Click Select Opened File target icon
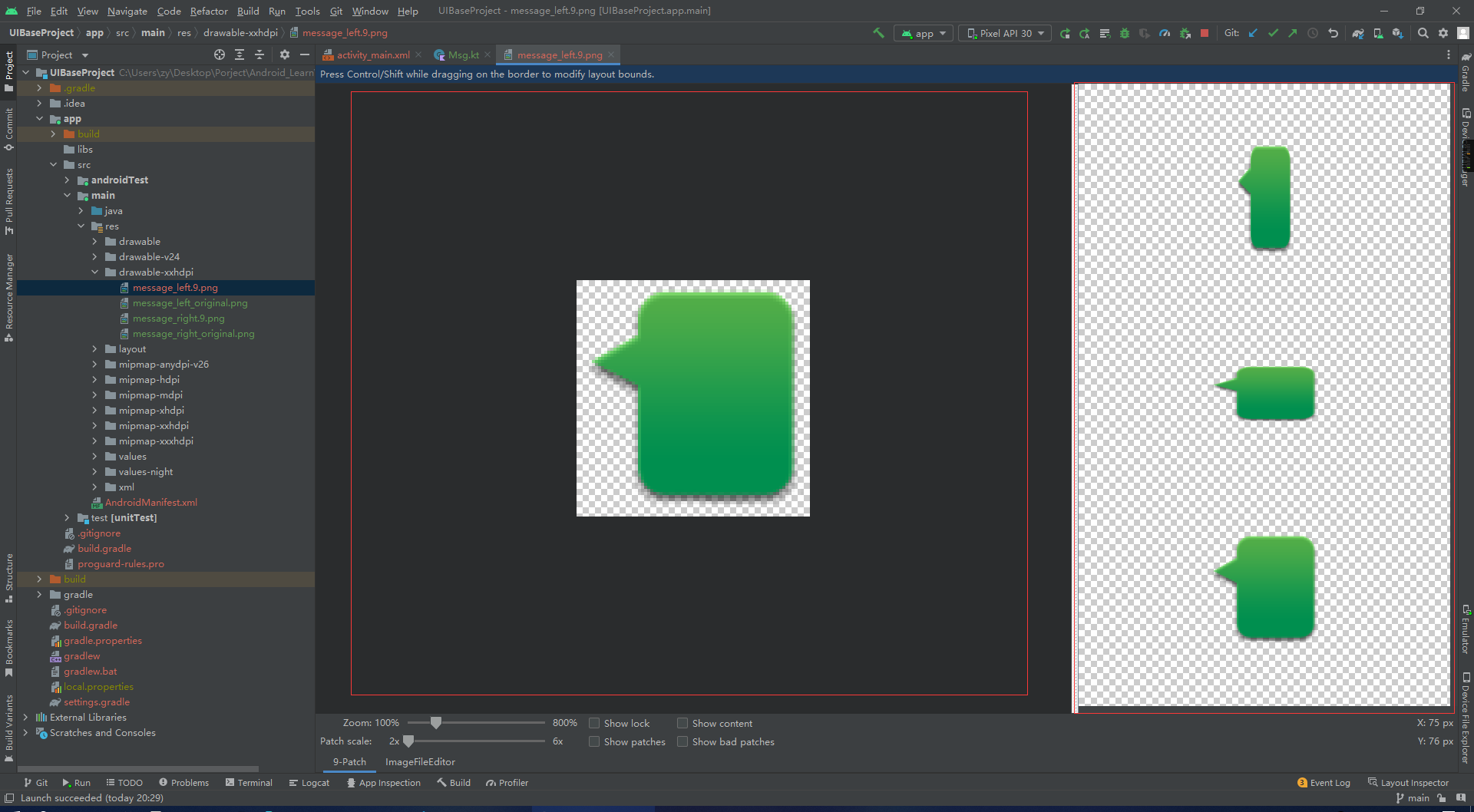 220,54
